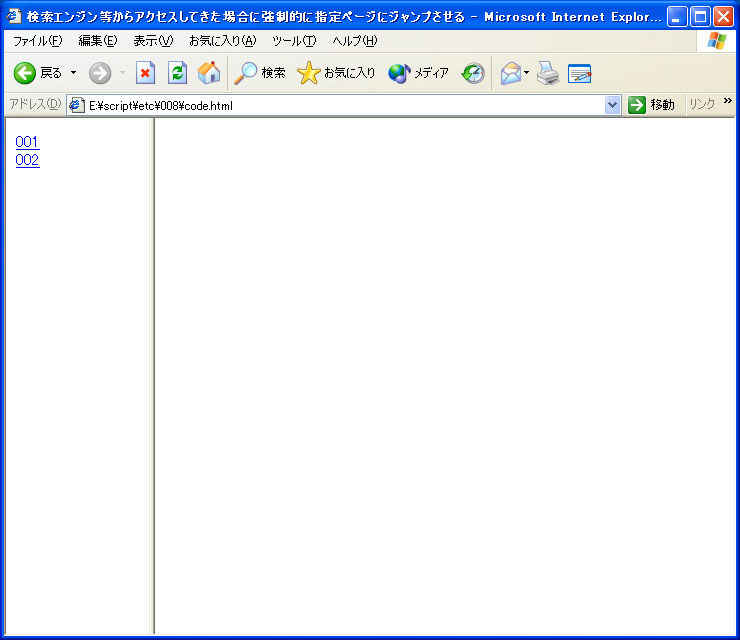Open the Tools (ツール) menu

[293, 40]
